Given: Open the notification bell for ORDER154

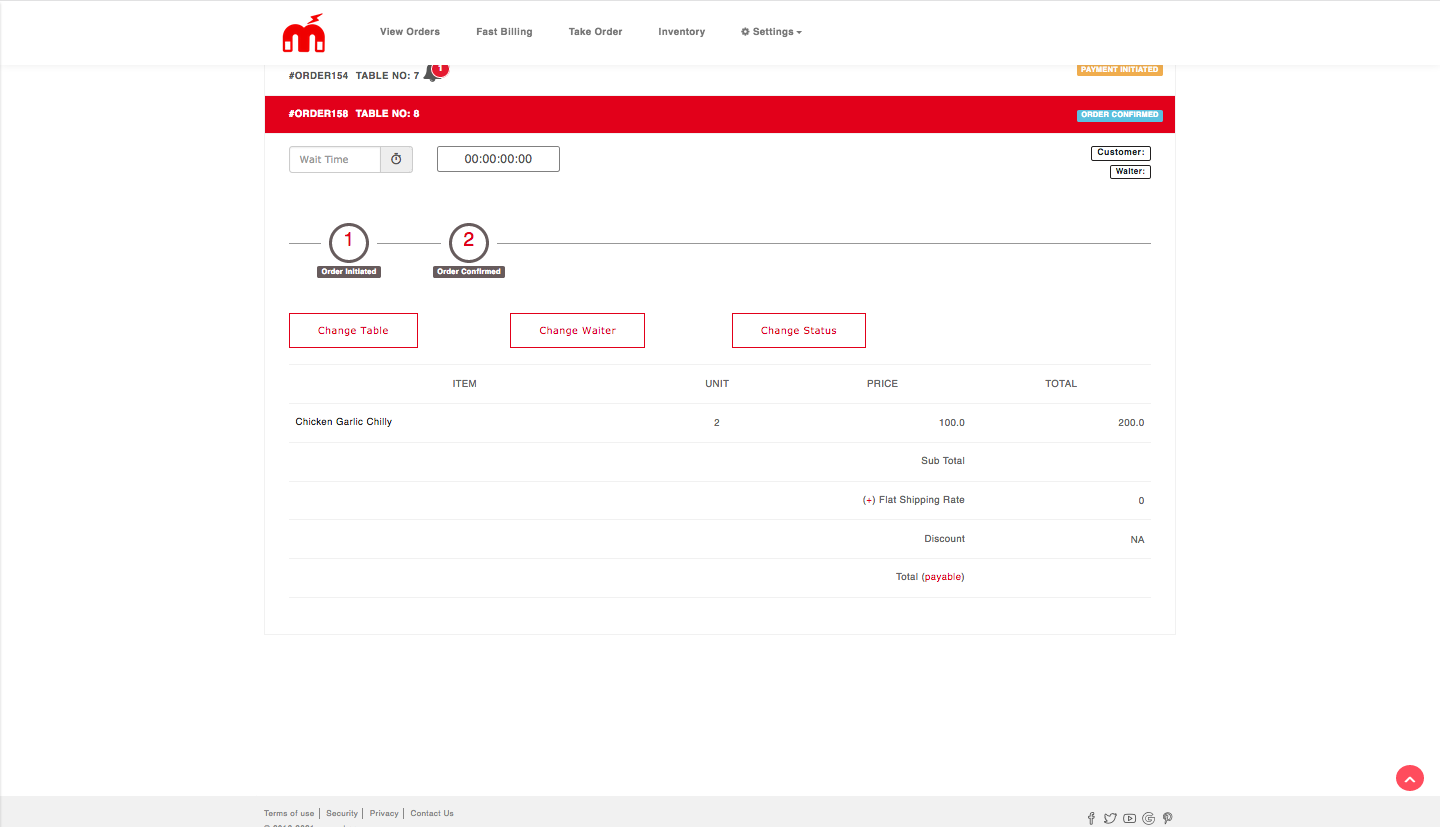Looking at the screenshot, I should (435, 72).
